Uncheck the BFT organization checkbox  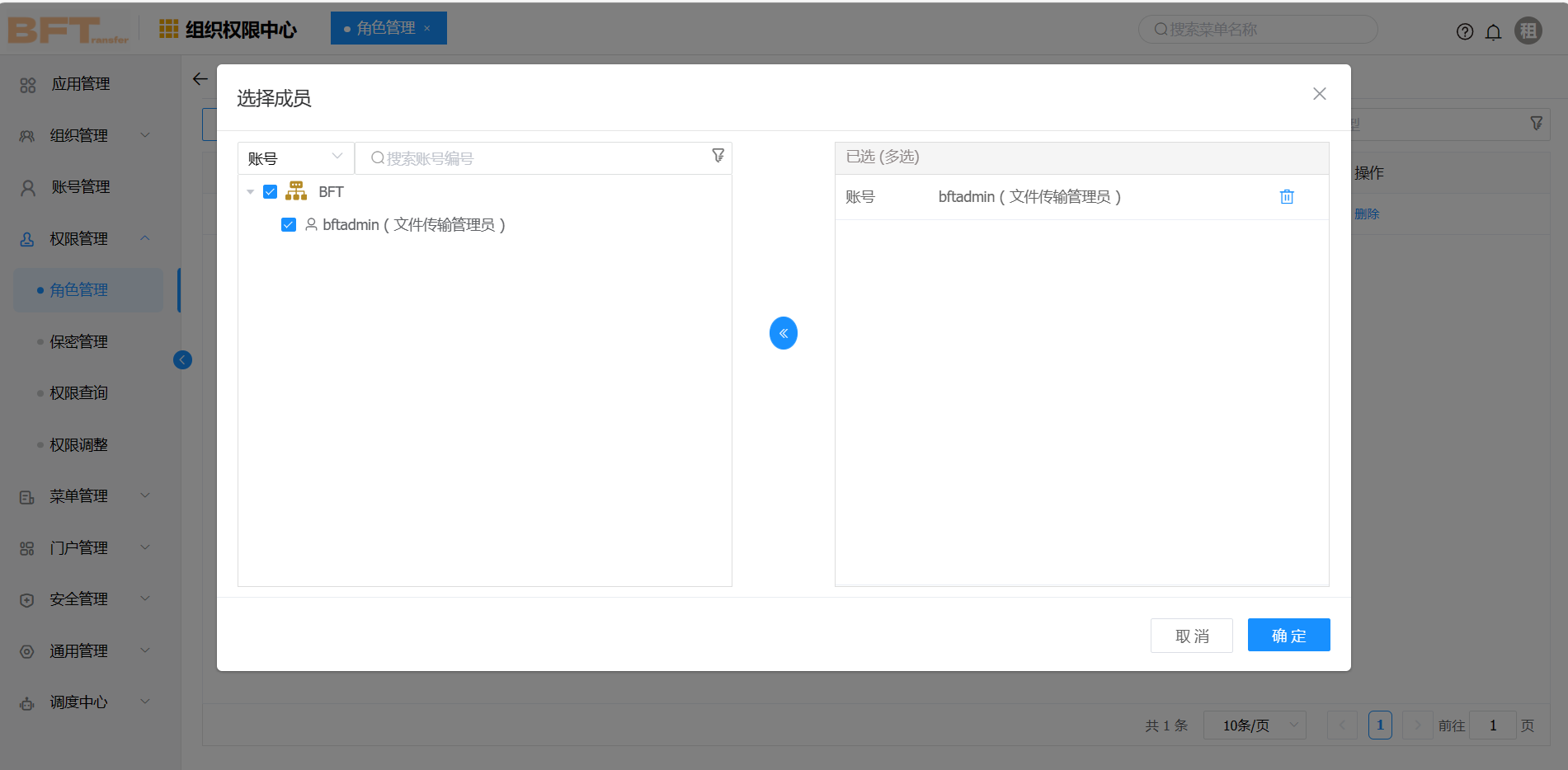tap(270, 190)
